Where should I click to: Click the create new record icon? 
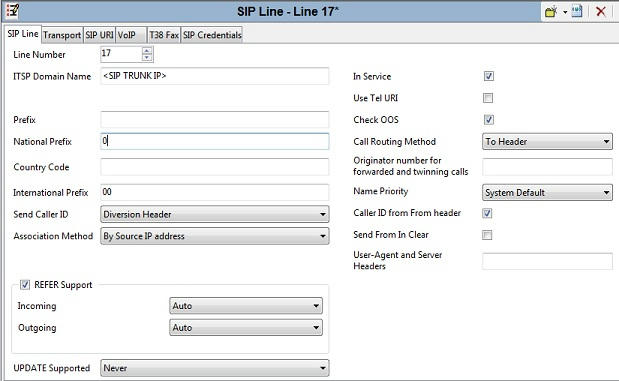[x=551, y=11]
